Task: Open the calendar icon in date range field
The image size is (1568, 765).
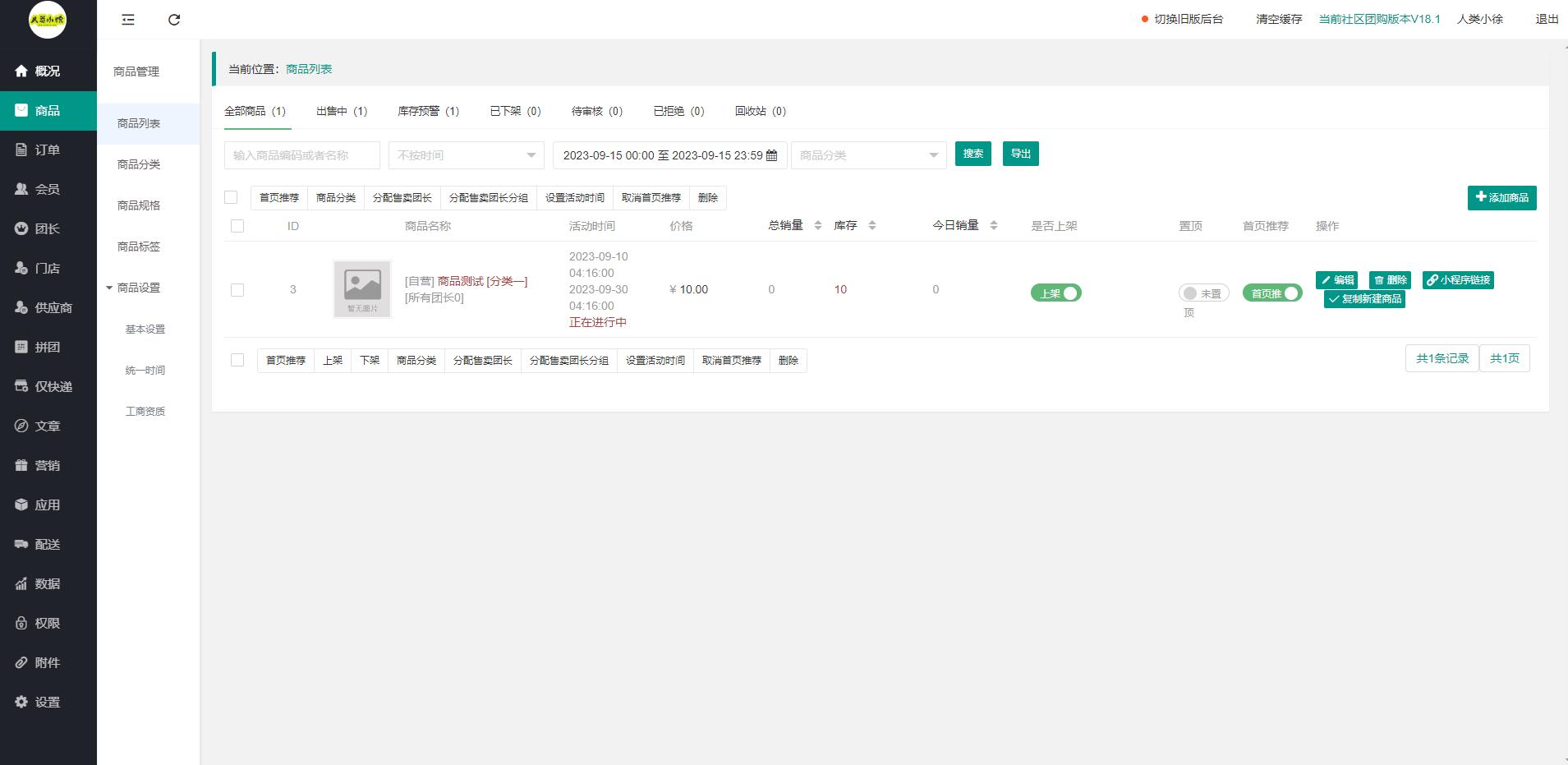Action: (x=771, y=155)
